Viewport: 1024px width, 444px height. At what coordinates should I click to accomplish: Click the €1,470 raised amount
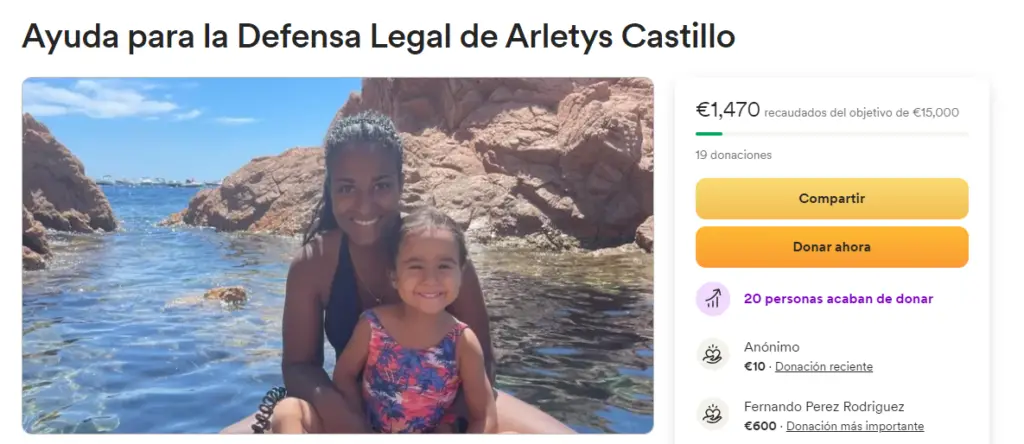tap(728, 110)
